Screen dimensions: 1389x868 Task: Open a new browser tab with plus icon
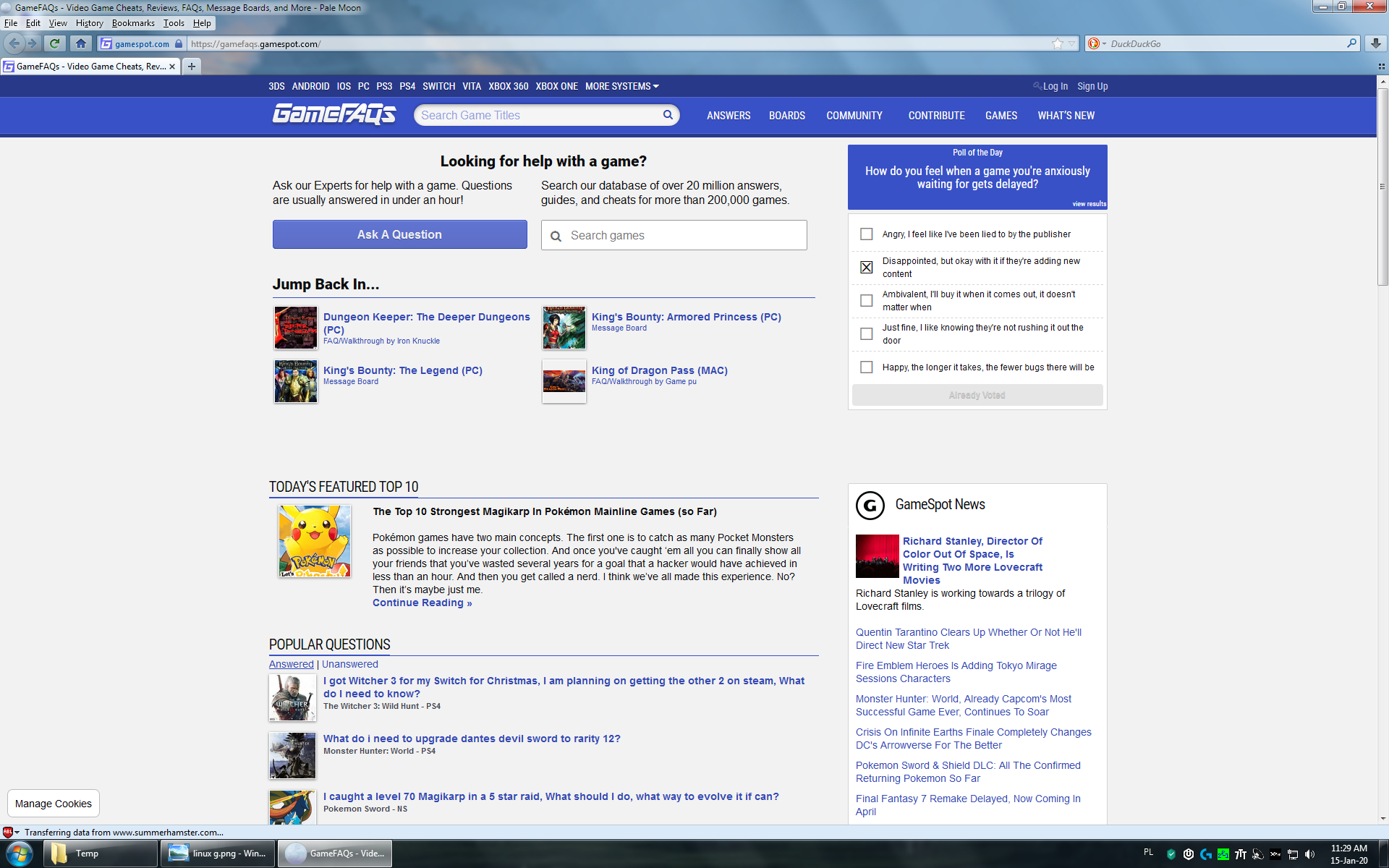[192, 67]
